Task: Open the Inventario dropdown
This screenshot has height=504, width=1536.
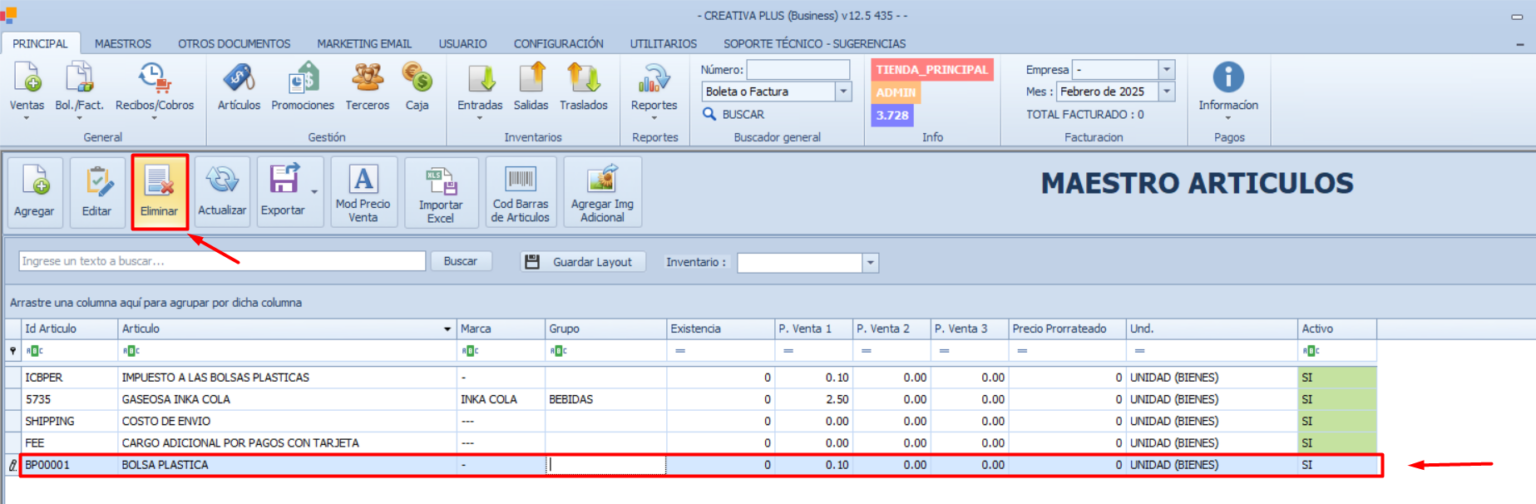Action: pyautogui.click(x=870, y=262)
